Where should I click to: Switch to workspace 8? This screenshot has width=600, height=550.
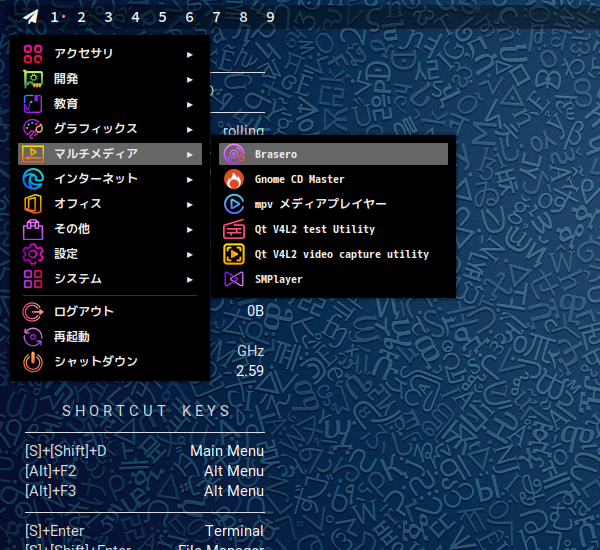point(243,17)
